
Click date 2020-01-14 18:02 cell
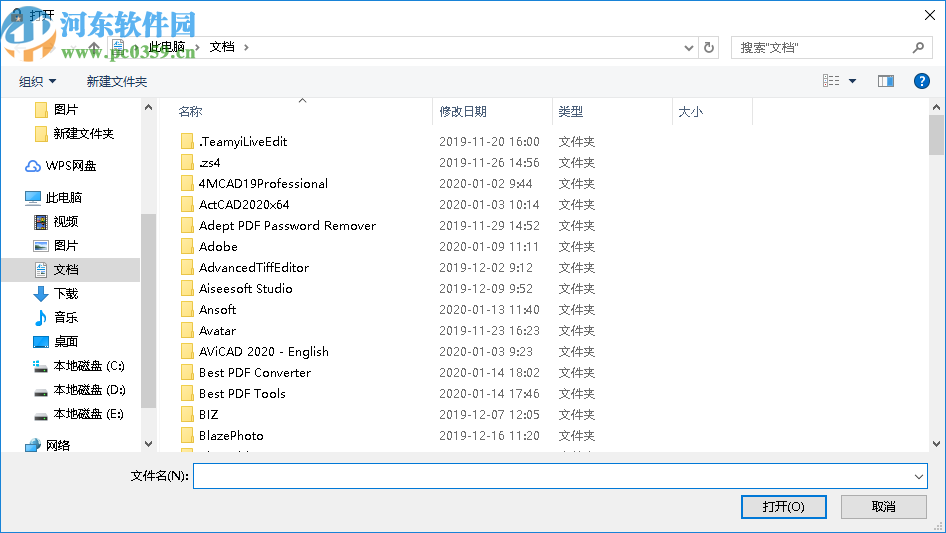pos(489,373)
